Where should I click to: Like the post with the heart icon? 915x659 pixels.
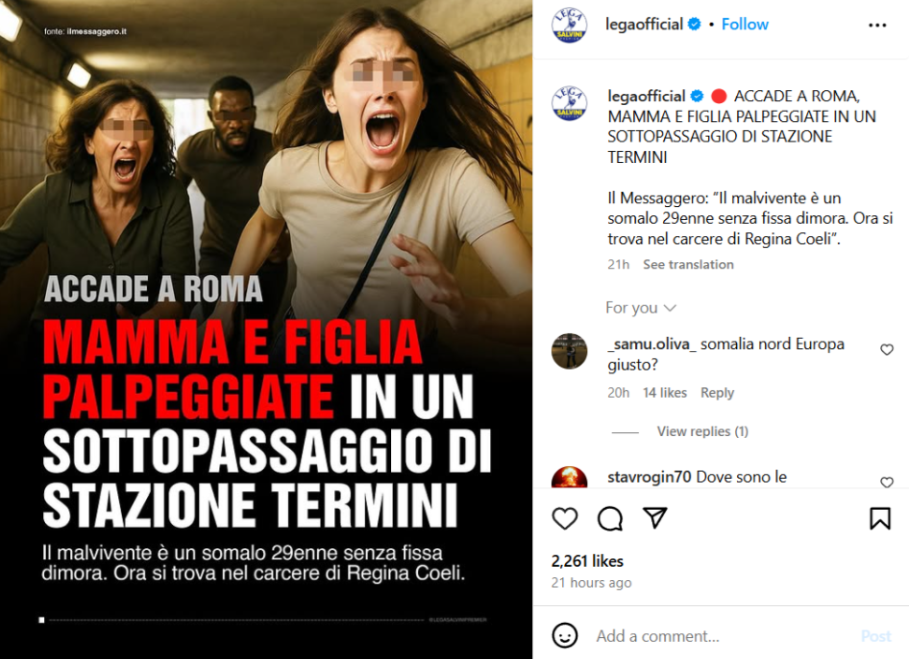point(564,518)
